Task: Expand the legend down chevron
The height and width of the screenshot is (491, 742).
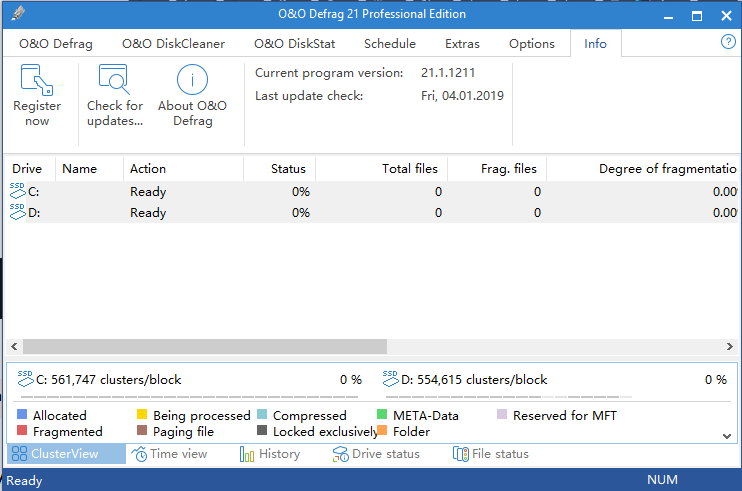Action: tap(727, 436)
